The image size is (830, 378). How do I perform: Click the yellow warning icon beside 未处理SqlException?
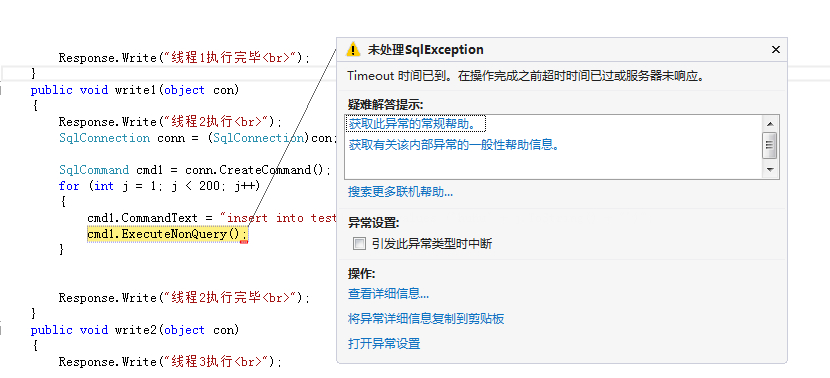pos(353,50)
